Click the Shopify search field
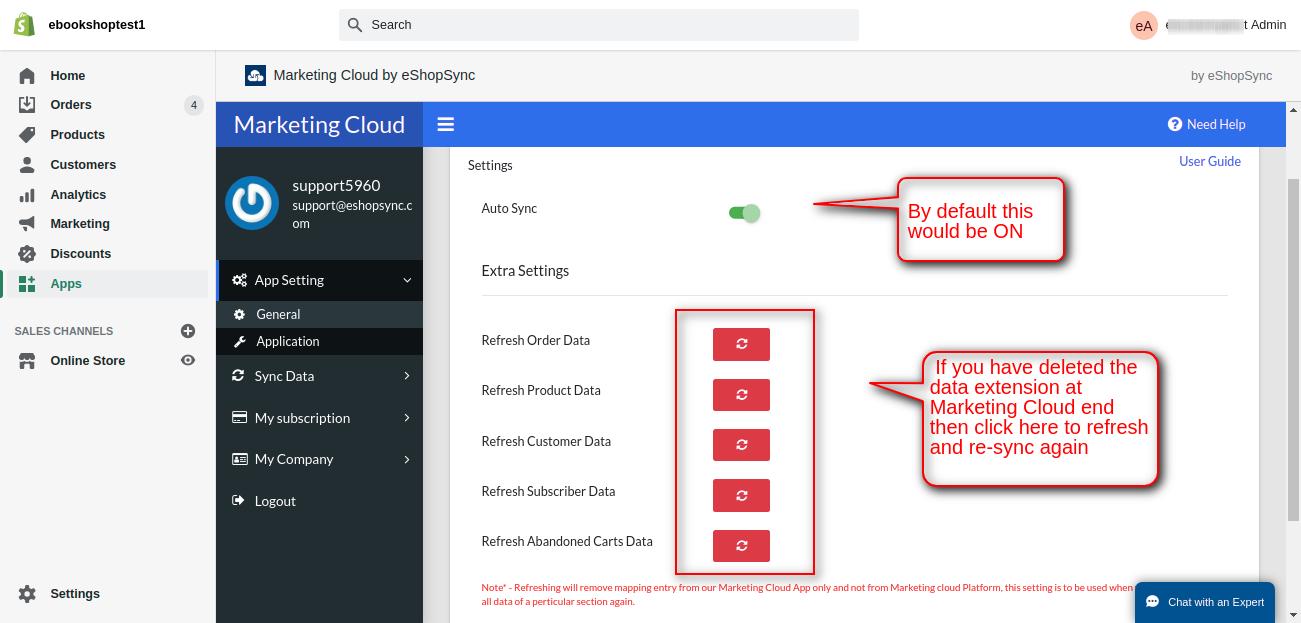The image size is (1301, 623). tap(599, 25)
